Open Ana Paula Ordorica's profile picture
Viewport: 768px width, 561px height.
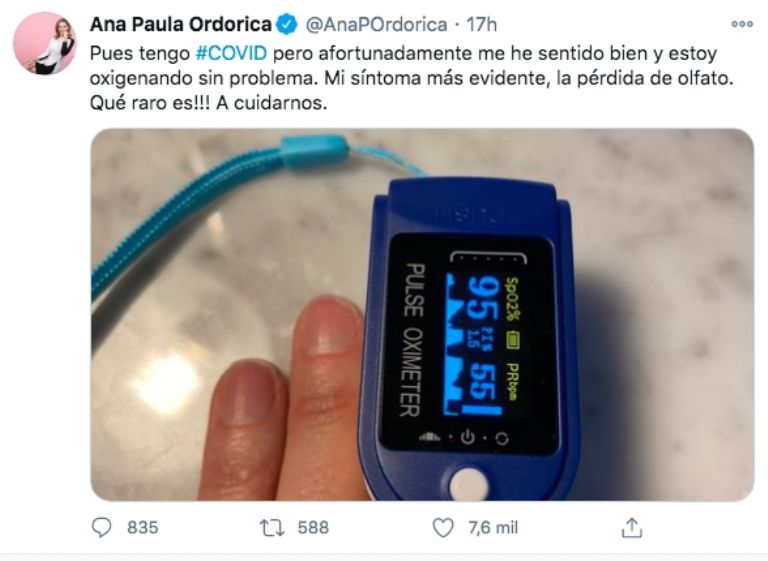(x=45, y=44)
